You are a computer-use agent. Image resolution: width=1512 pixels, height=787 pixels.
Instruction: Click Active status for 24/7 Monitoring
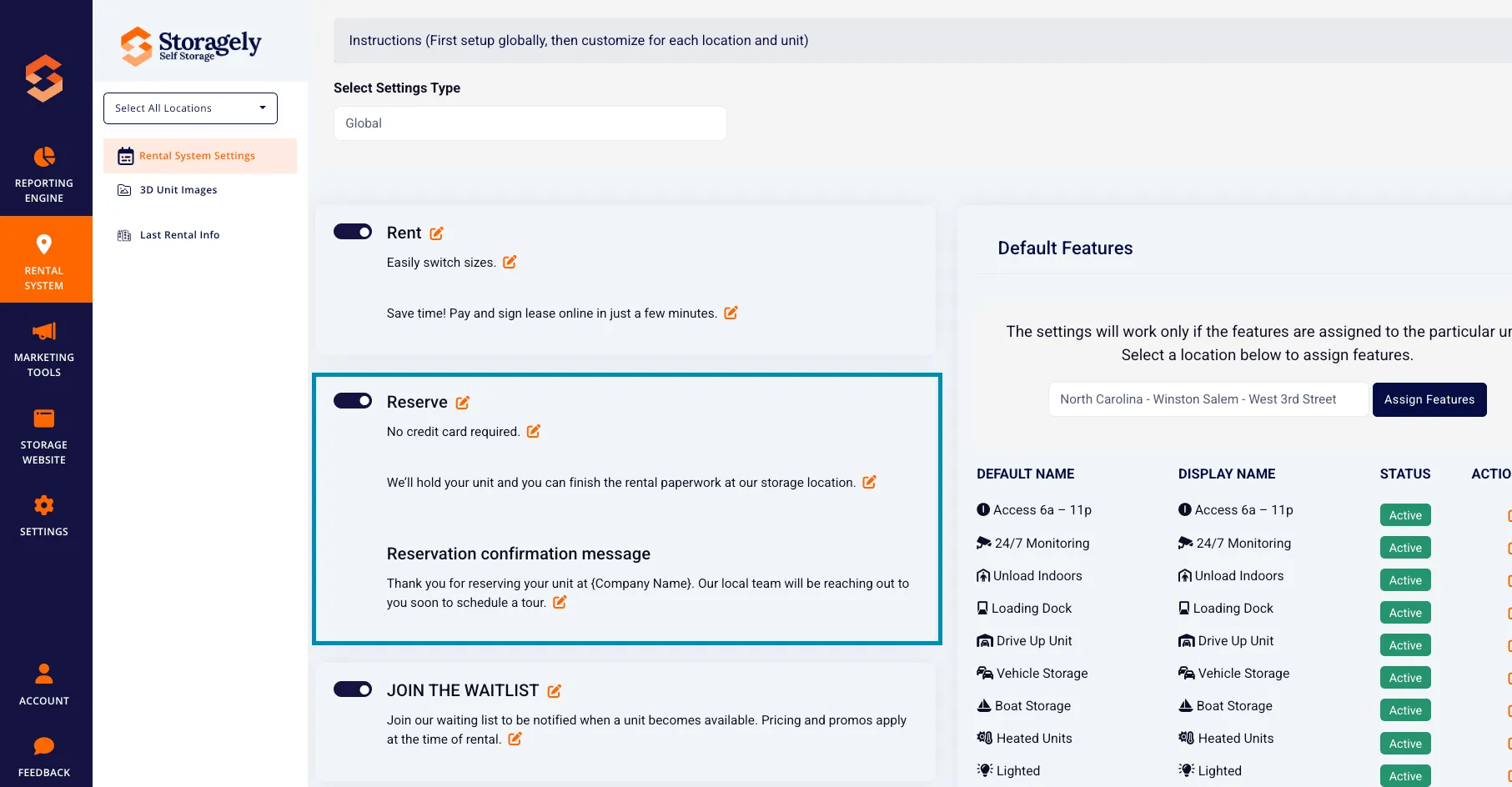point(1405,548)
